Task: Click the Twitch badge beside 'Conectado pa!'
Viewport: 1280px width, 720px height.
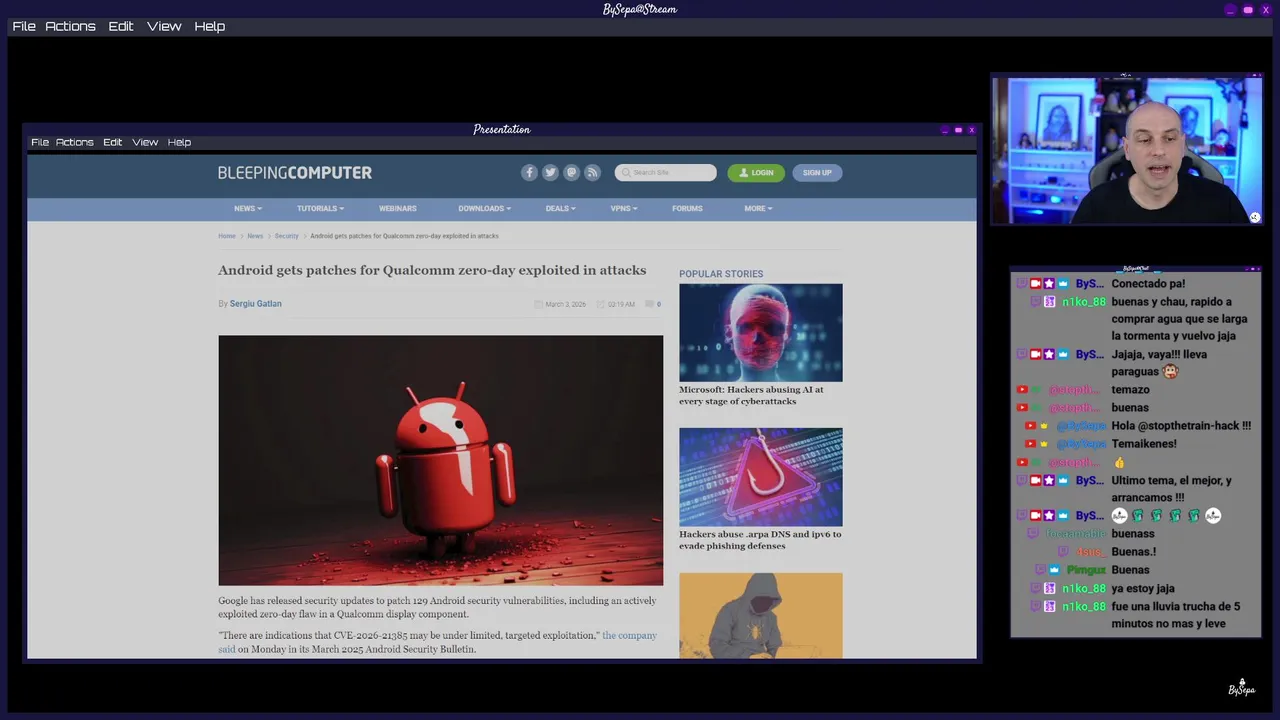Action: tap(1022, 283)
